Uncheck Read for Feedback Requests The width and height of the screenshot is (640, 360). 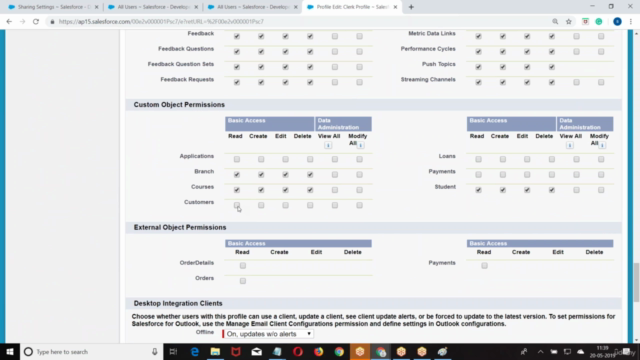click(237, 82)
